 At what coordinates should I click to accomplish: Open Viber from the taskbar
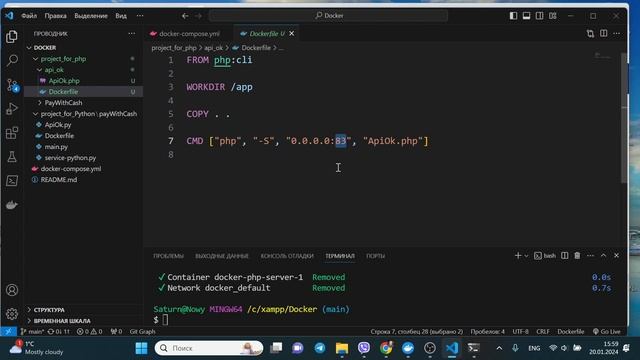tap(364, 348)
